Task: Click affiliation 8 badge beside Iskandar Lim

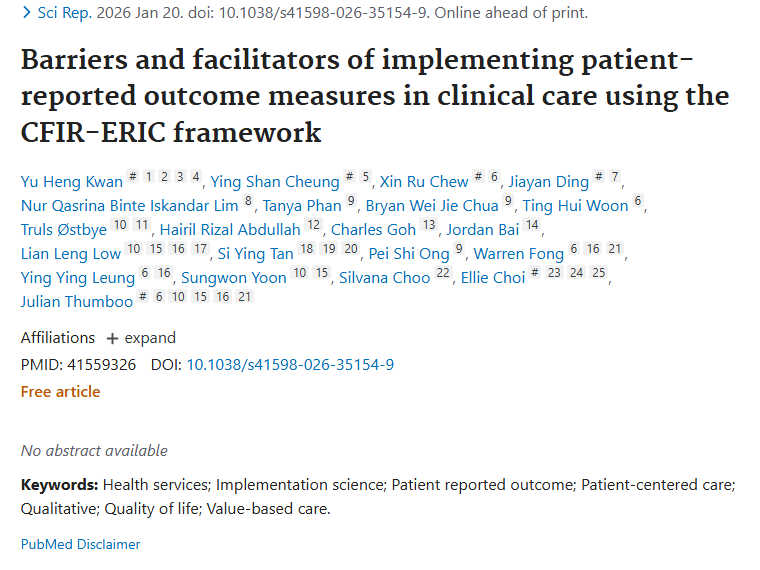Action: (x=248, y=202)
